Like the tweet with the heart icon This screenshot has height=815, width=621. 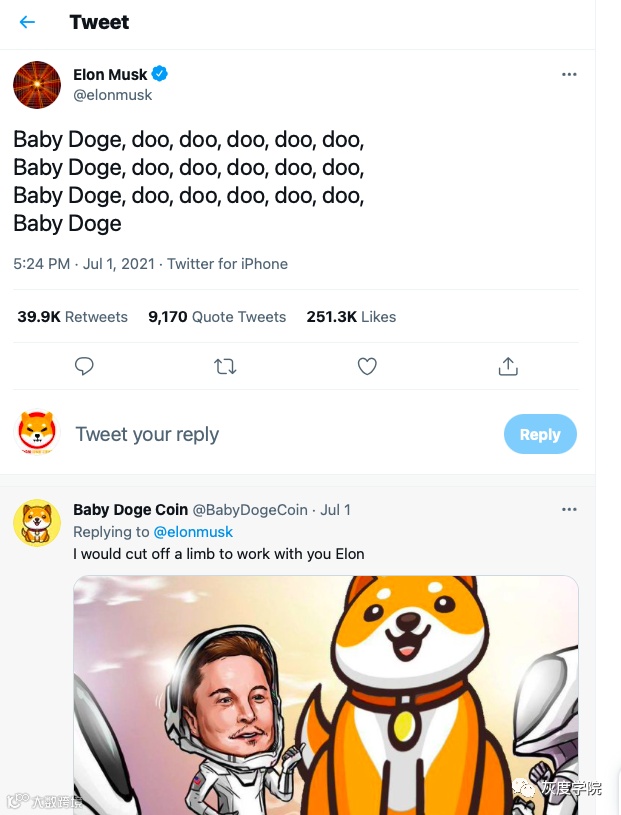[x=367, y=367]
